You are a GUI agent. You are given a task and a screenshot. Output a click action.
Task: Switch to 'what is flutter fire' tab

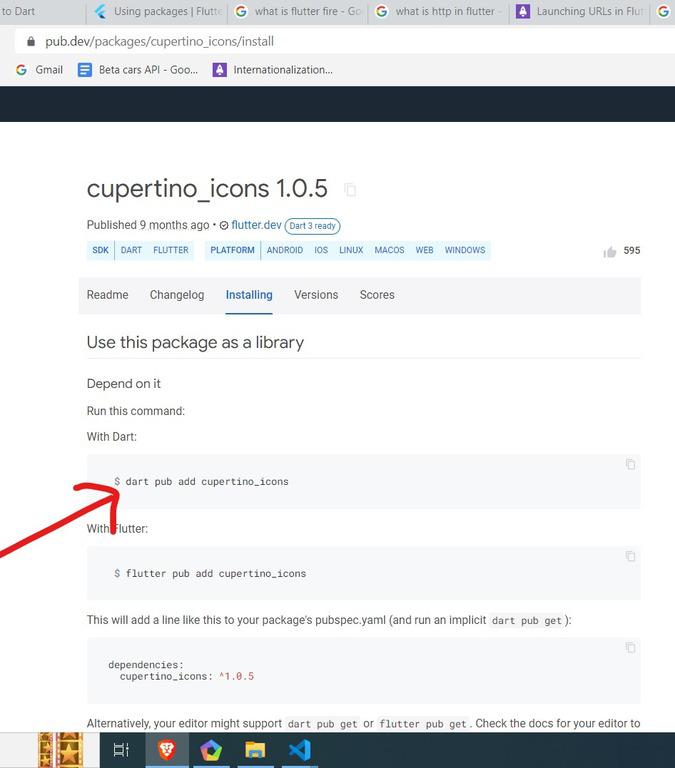298,11
